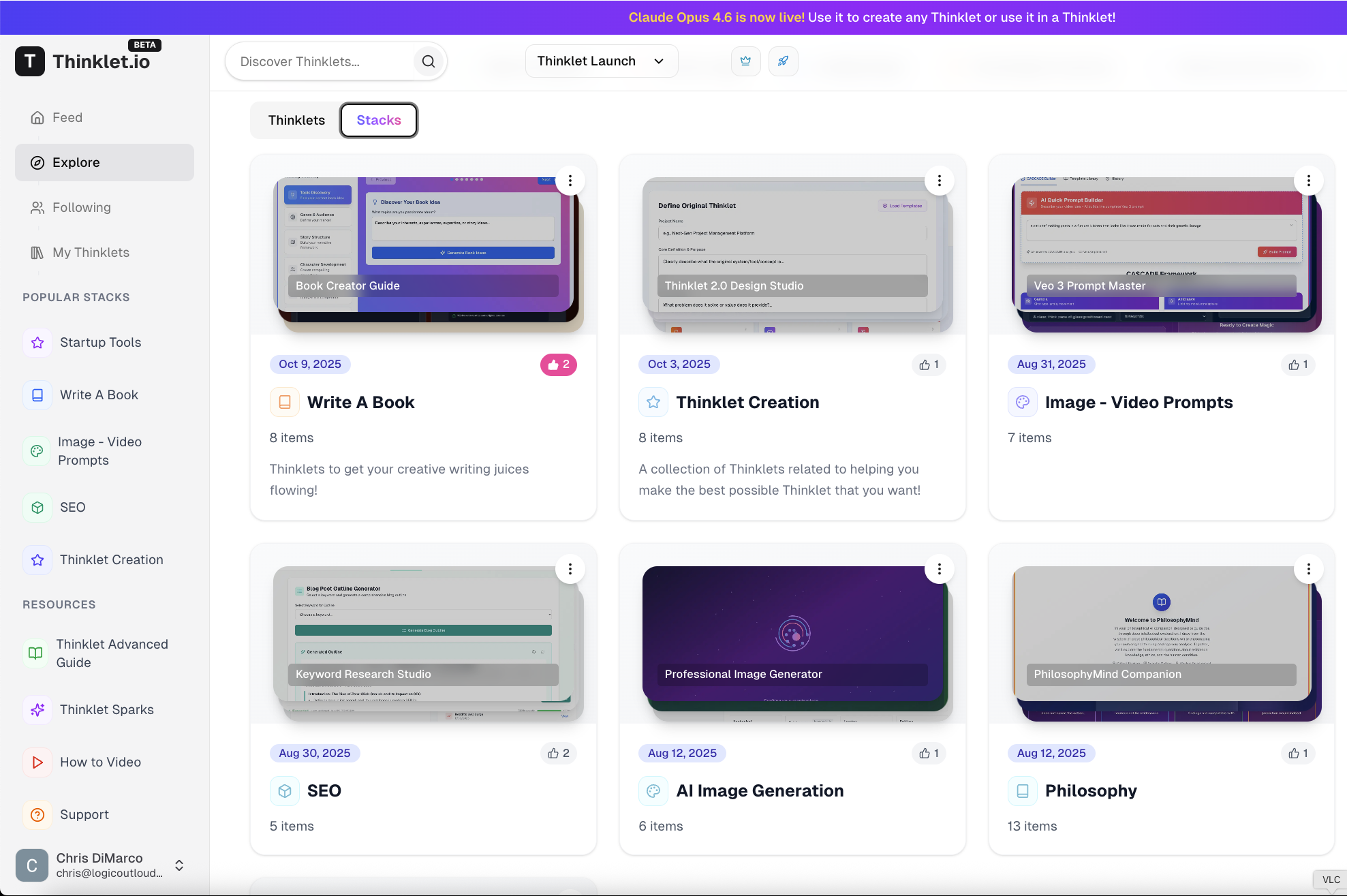Open the How to Video play icon
1347x896 pixels.
[x=37, y=762]
